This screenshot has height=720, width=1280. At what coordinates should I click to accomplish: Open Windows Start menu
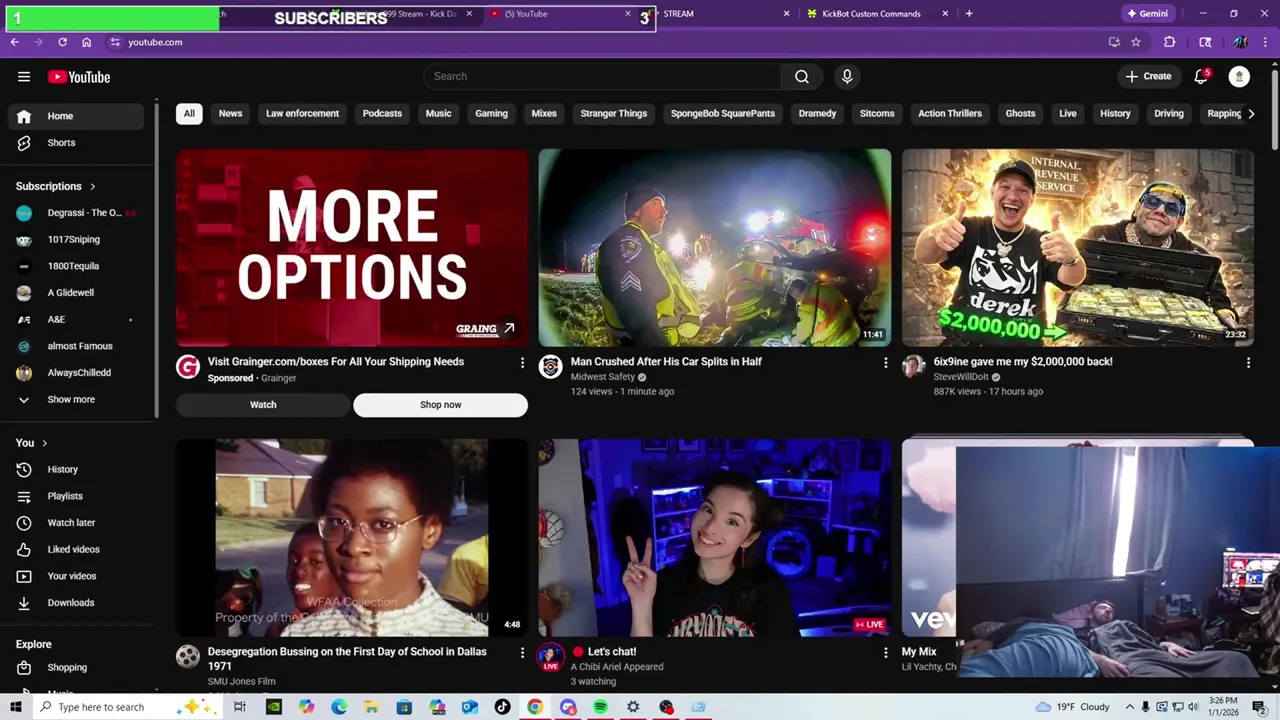point(15,707)
